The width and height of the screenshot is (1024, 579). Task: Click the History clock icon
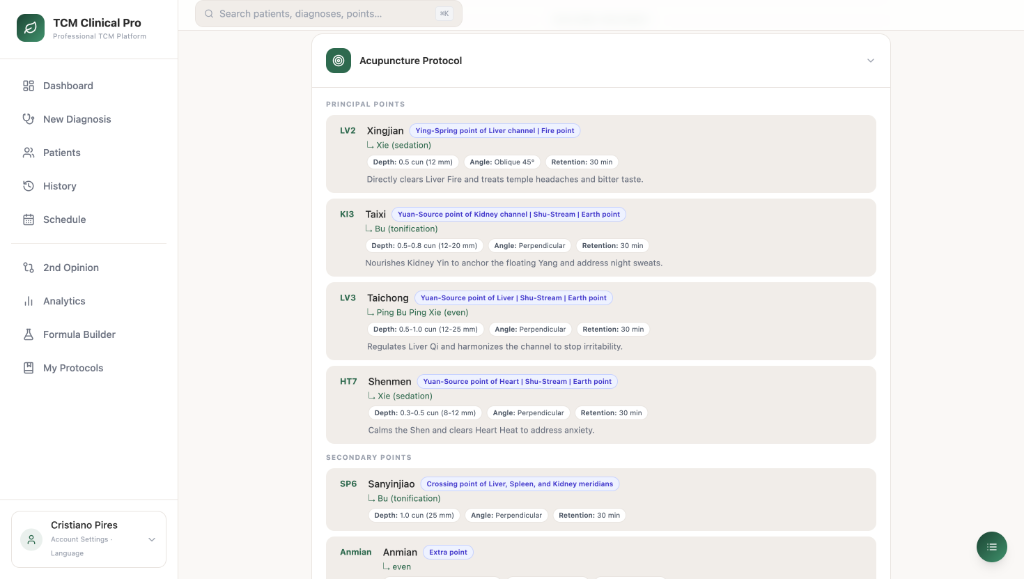[28, 186]
